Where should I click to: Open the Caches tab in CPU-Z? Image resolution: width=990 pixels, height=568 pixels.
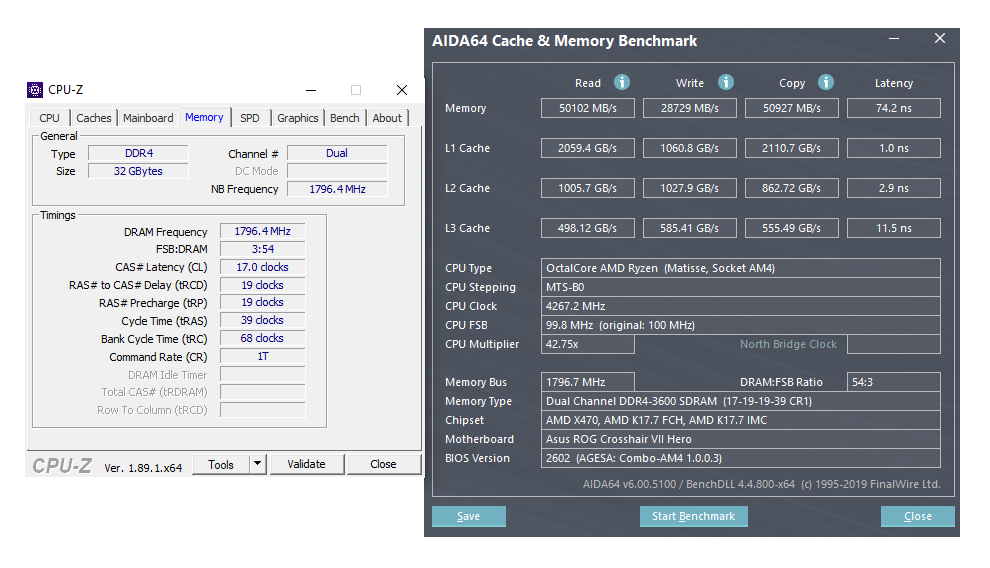click(x=93, y=118)
